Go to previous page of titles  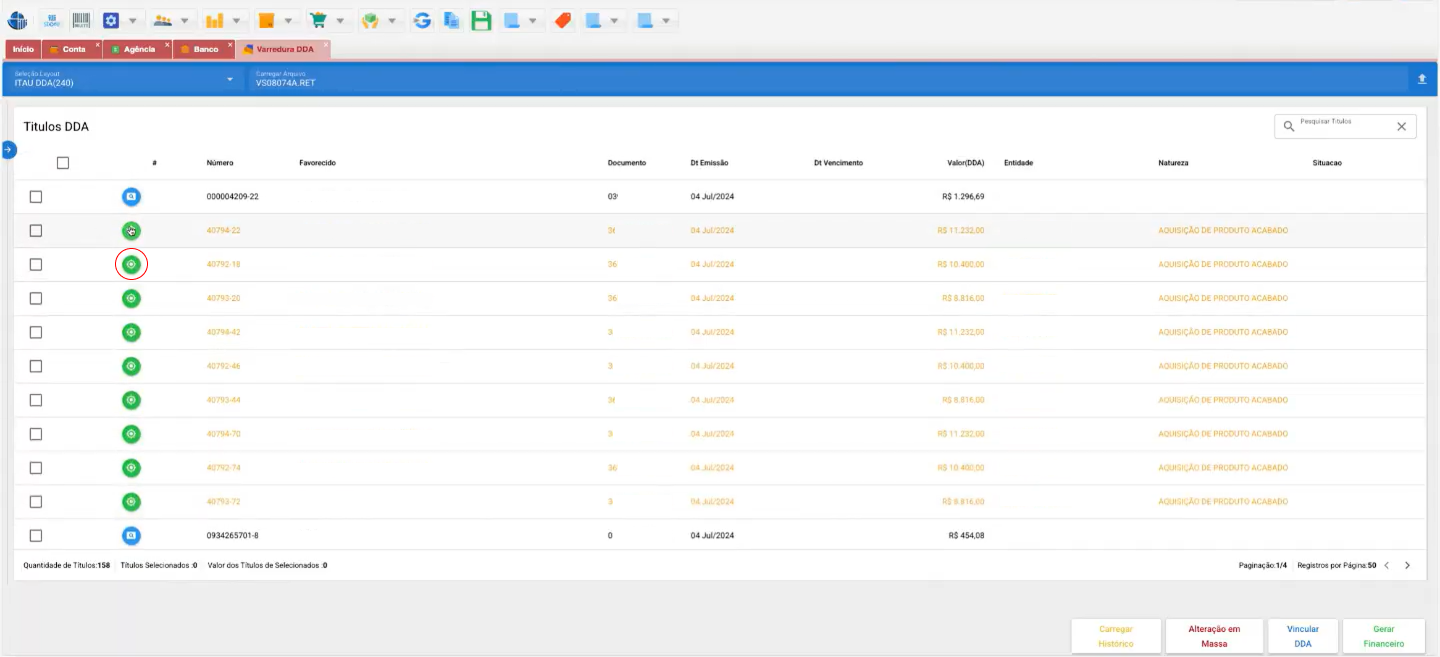point(1386,565)
